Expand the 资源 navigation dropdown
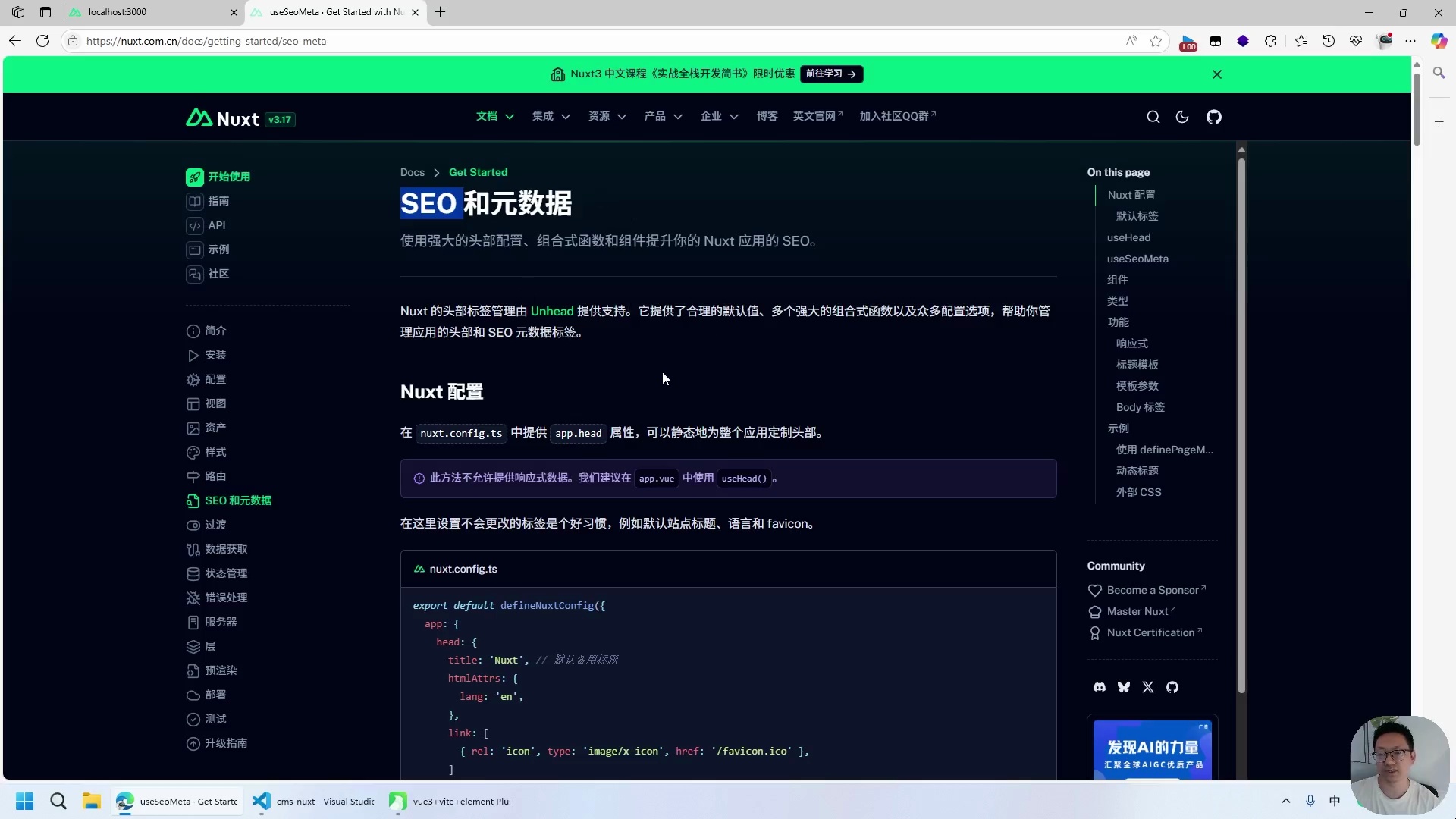Viewport: 1456px width, 819px height. click(x=607, y=116)
